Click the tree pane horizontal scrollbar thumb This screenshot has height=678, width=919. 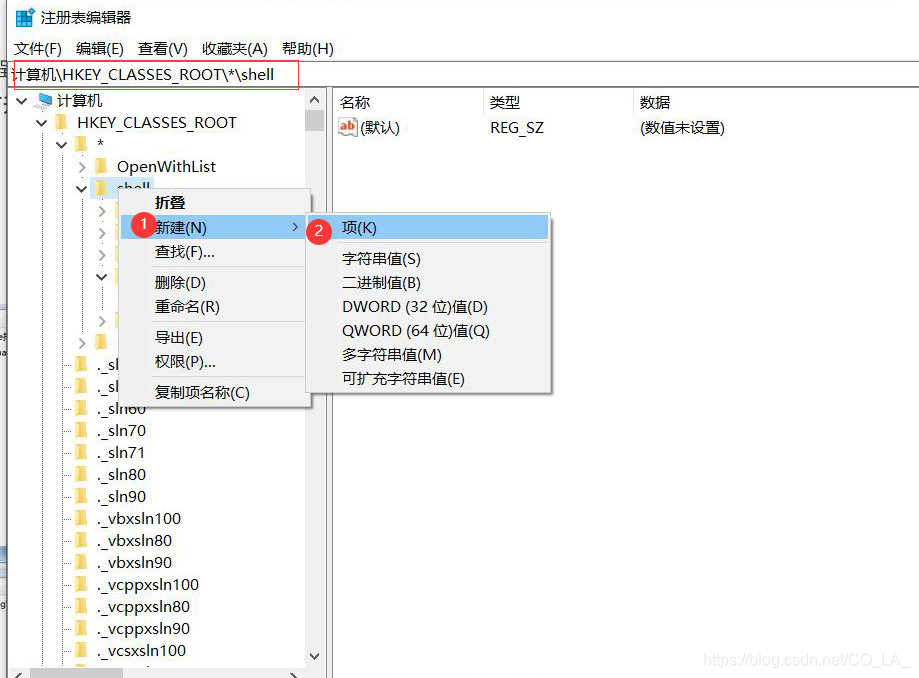click(x=77, y=673)
